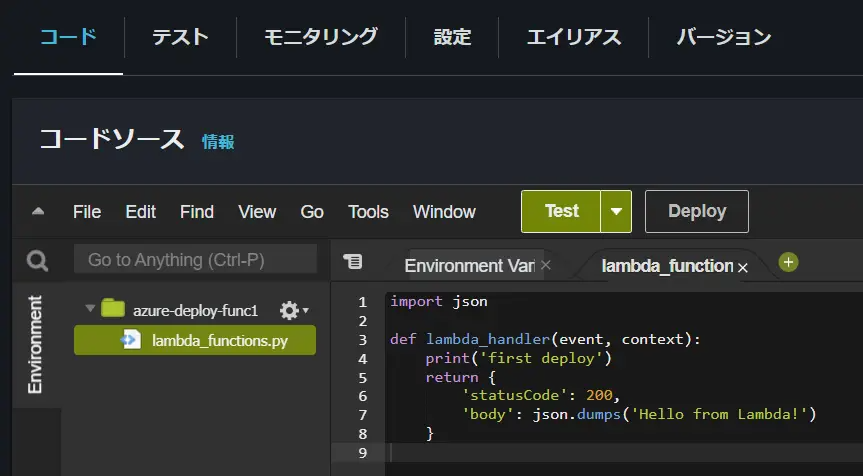
Task: Click the Python file icon for lambda_functions.py
Action: [131, 340]
